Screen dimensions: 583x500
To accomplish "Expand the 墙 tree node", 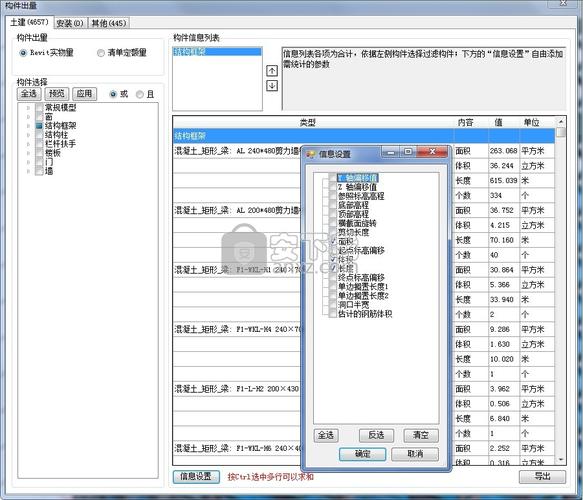I will pyautogui.click(x=28, y=171).
